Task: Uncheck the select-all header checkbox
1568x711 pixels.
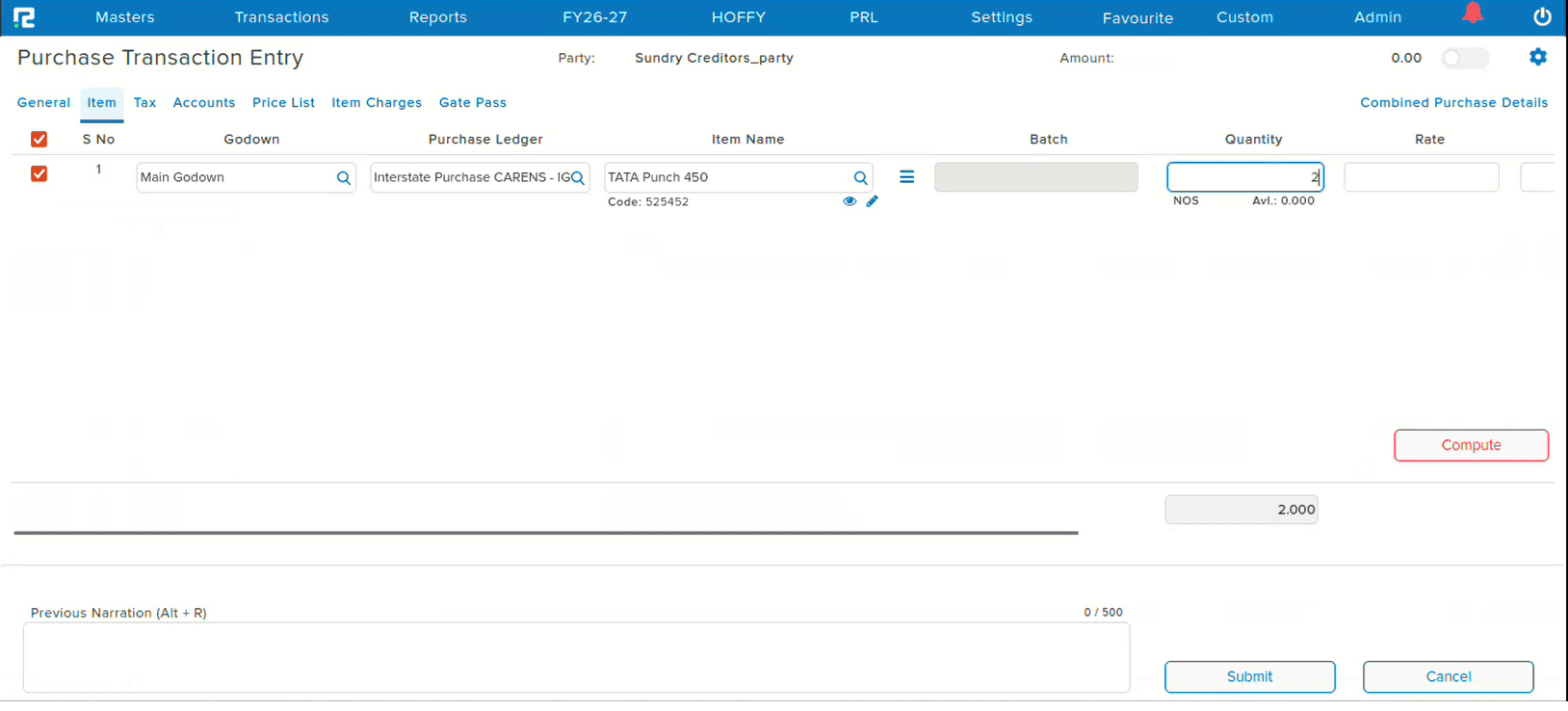Action: coord(39,140)
